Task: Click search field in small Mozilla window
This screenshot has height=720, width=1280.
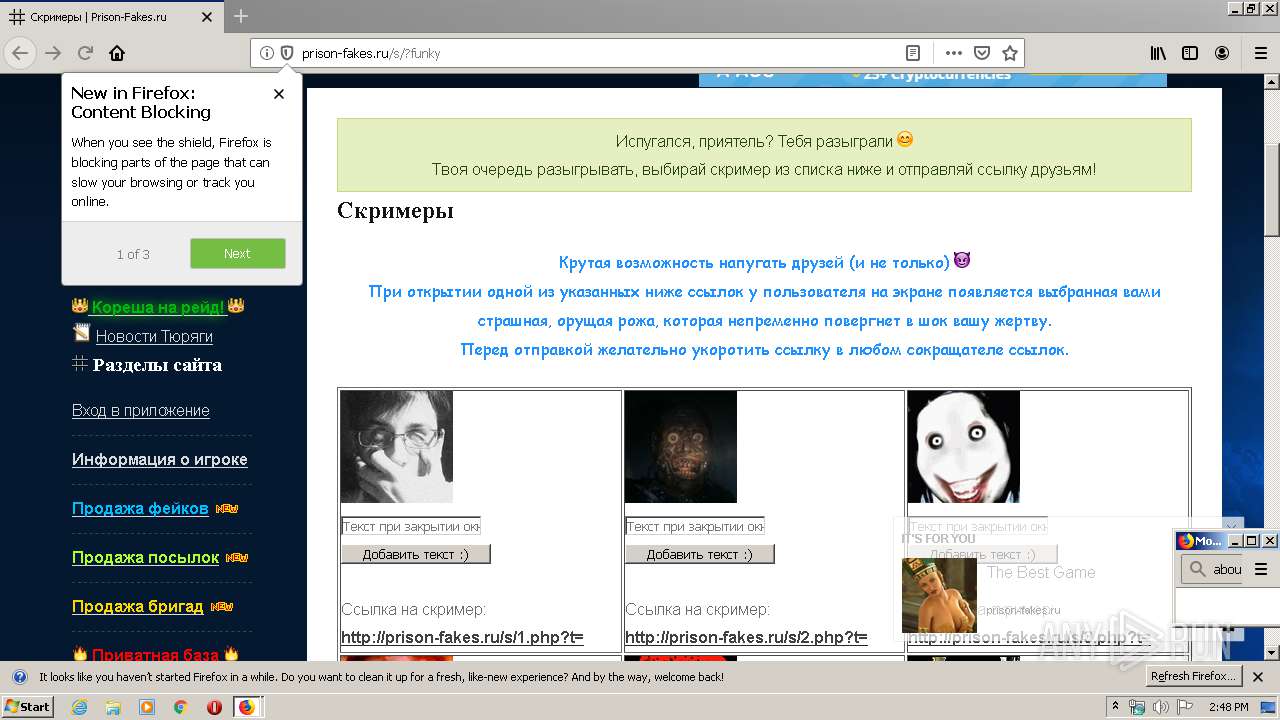Action: tap(1213, 569)
